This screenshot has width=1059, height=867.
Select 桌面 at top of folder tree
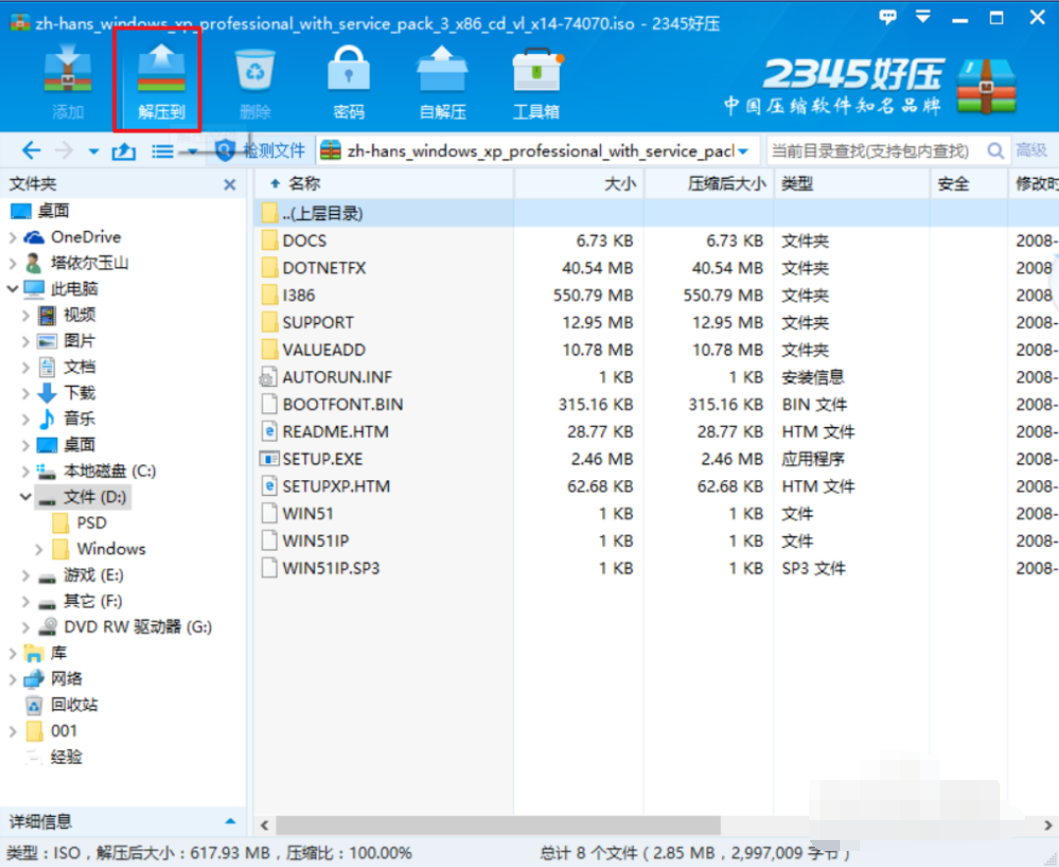(53, 211)
